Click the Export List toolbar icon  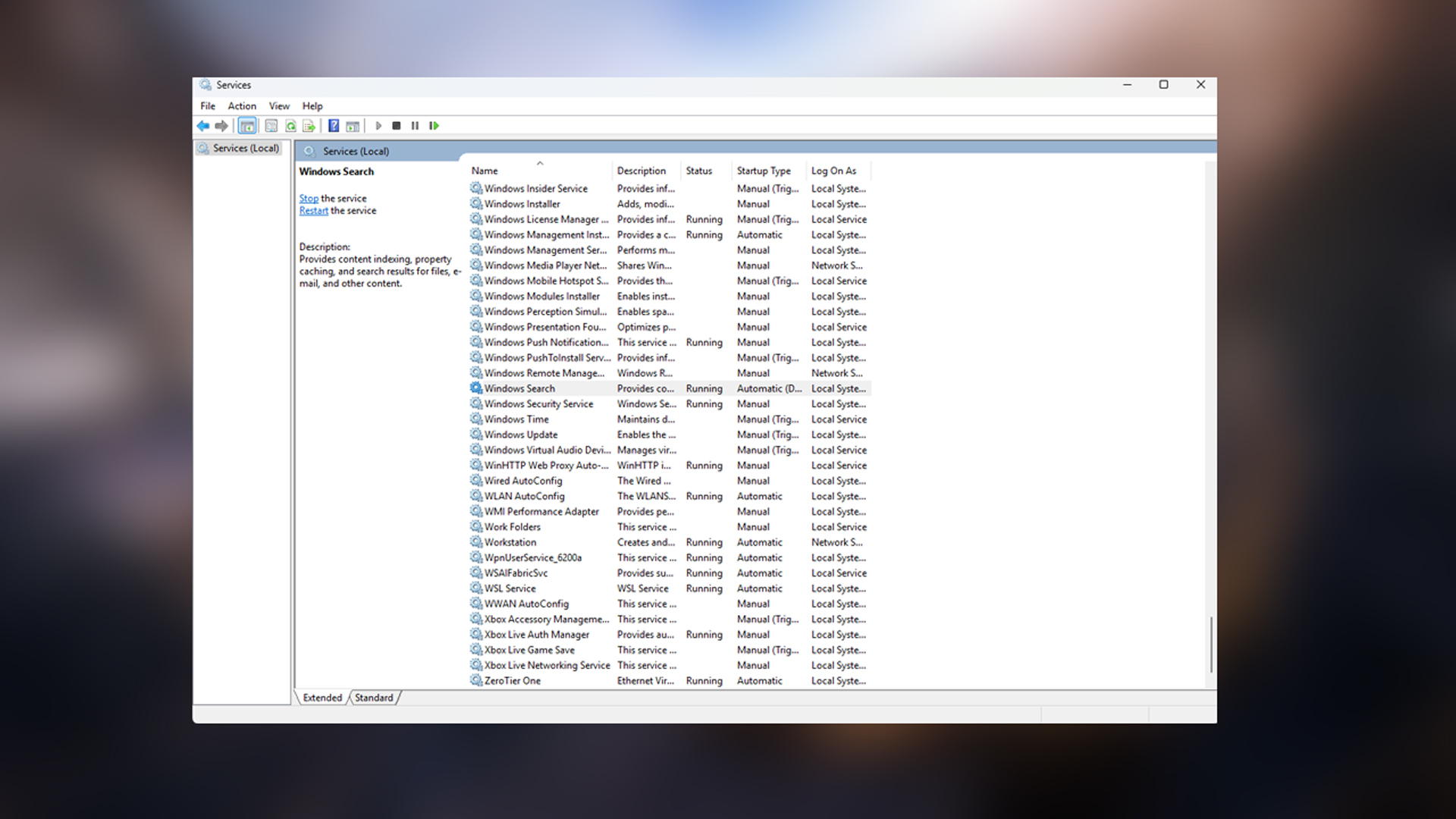[309, 126]
